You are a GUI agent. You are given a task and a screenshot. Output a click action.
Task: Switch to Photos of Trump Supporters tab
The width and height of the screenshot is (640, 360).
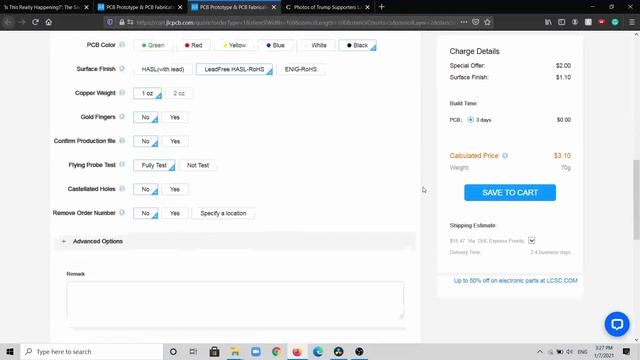pyautogui.click(x=328, y=7)
